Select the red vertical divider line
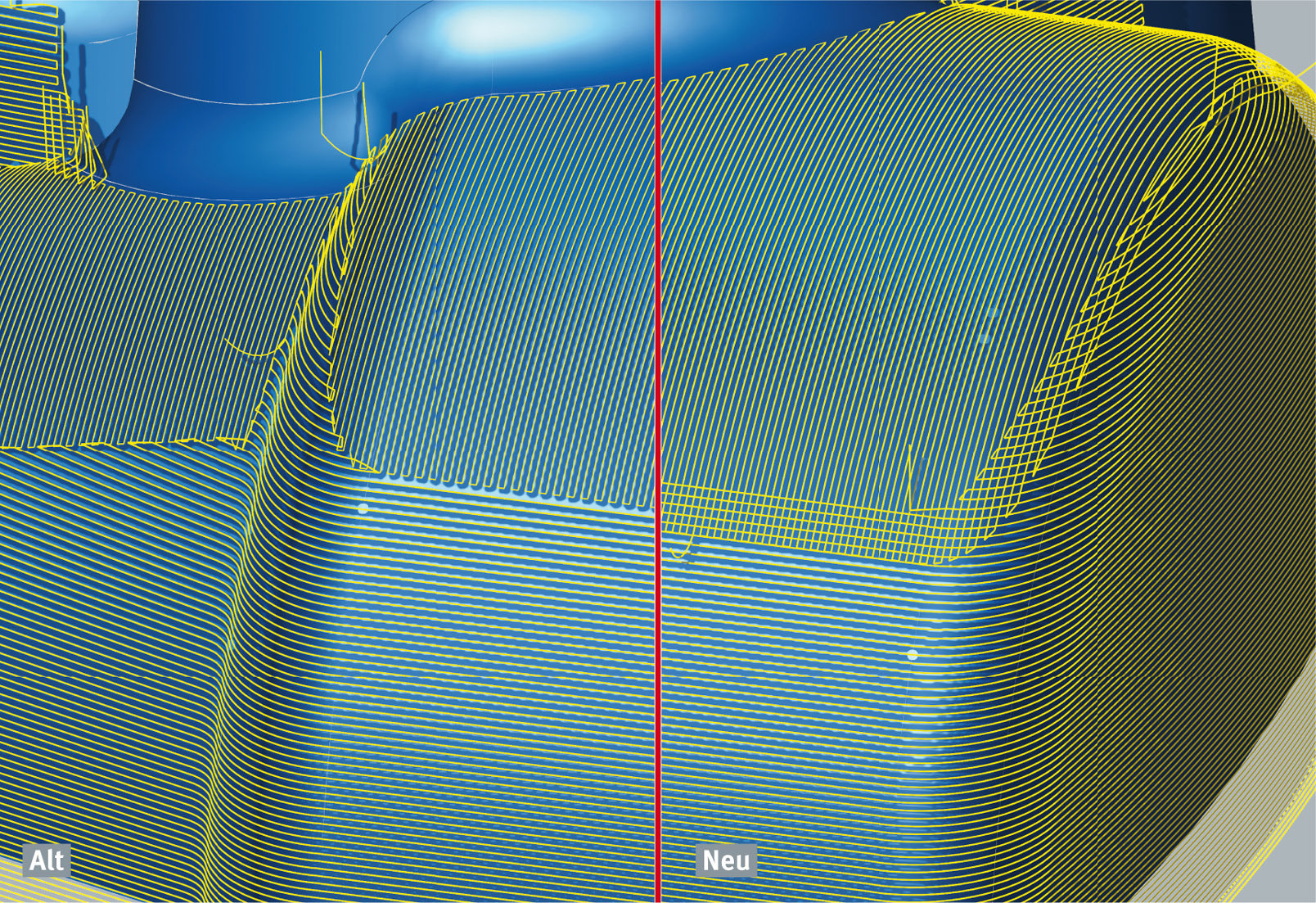This screenshot has width=1316, height=903. tap(657, 451)
